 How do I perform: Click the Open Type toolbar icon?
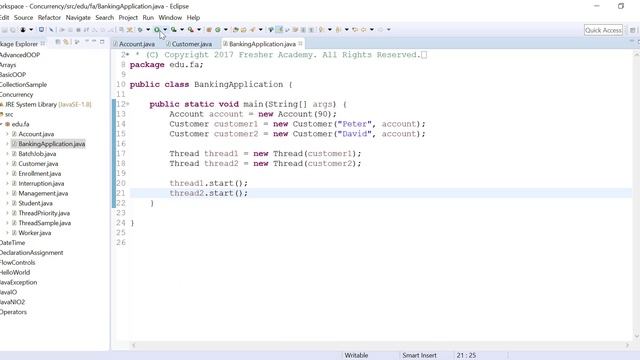235,29
